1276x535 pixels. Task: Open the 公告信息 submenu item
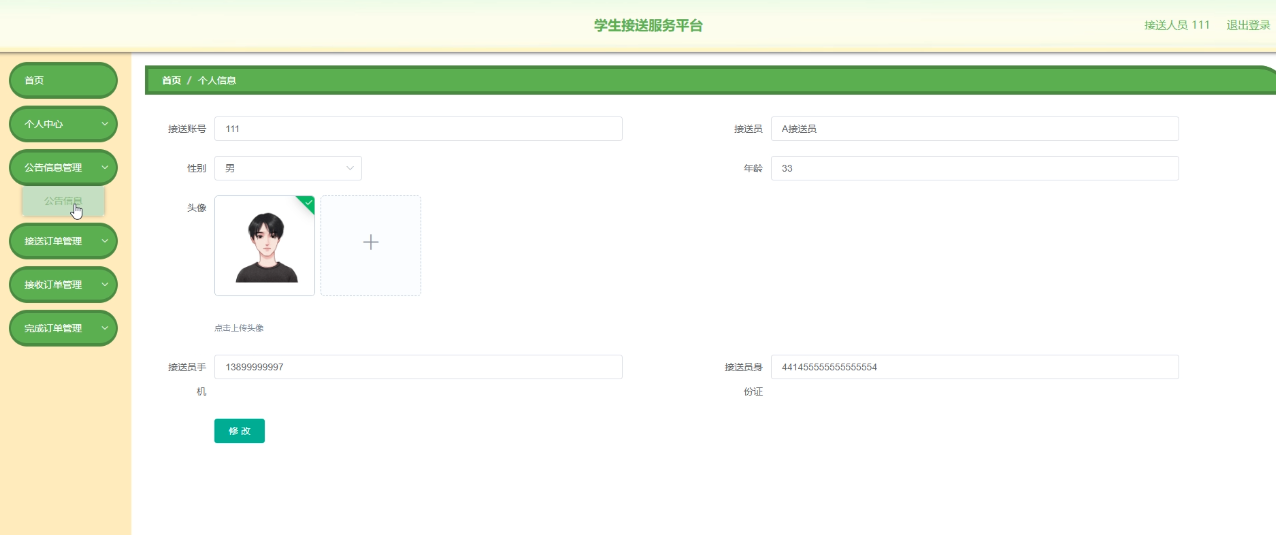pos(63,201)
